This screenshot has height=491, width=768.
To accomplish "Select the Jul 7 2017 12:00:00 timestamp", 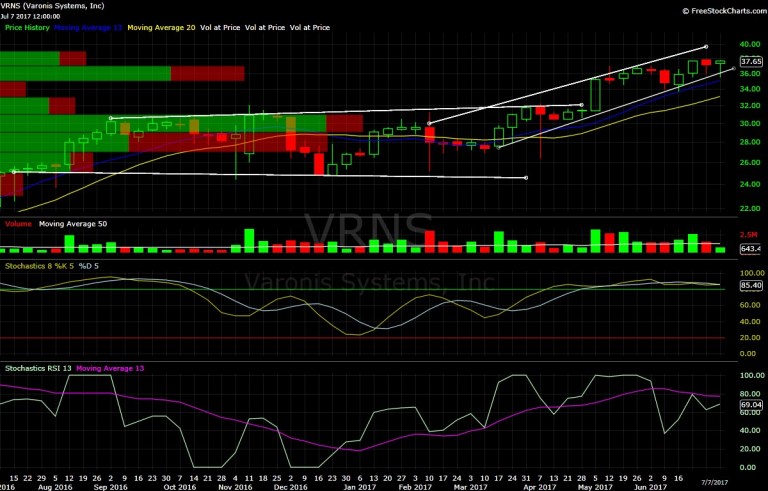I will 30,17.
